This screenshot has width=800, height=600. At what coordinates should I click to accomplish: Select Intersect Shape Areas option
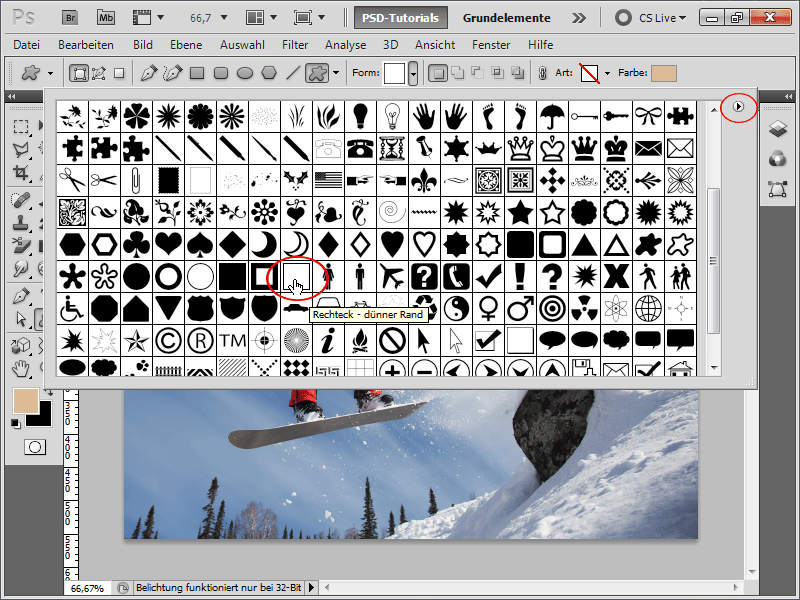point(497,73)
